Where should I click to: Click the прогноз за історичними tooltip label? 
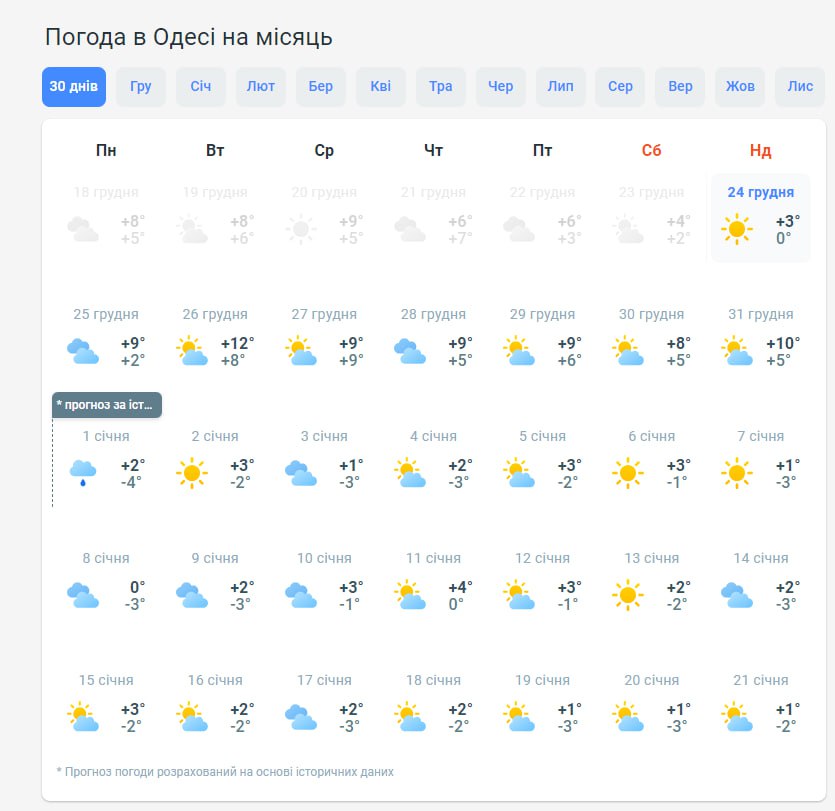pyautogui.click(x=107, y=405)
